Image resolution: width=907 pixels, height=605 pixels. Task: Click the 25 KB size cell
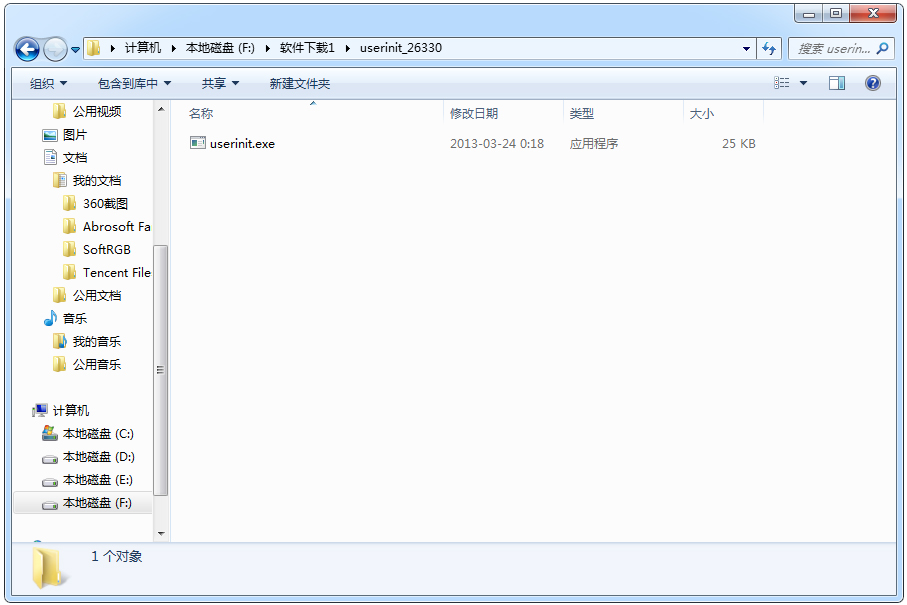point(739,143)
